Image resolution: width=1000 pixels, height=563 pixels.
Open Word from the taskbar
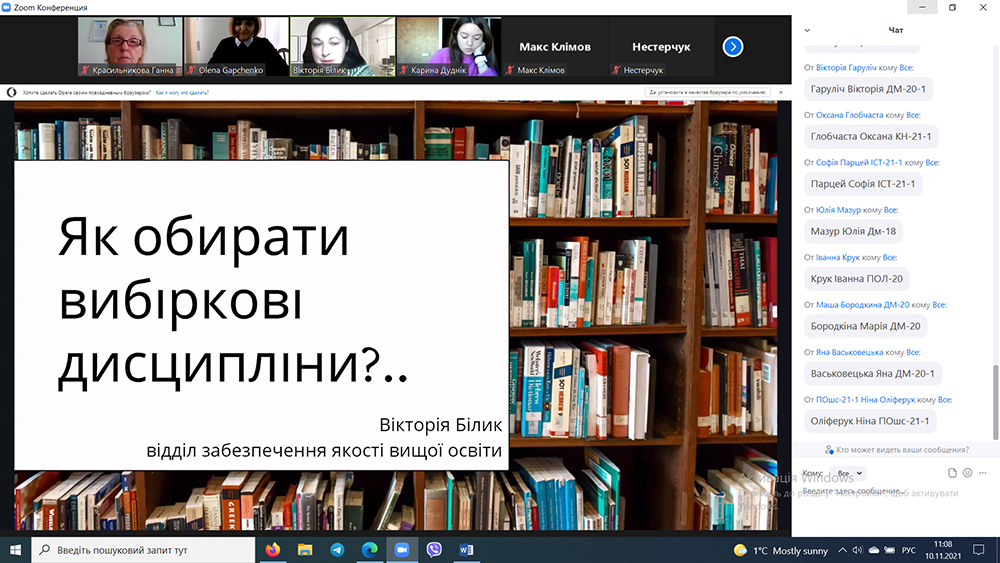(x=466, y=550)
